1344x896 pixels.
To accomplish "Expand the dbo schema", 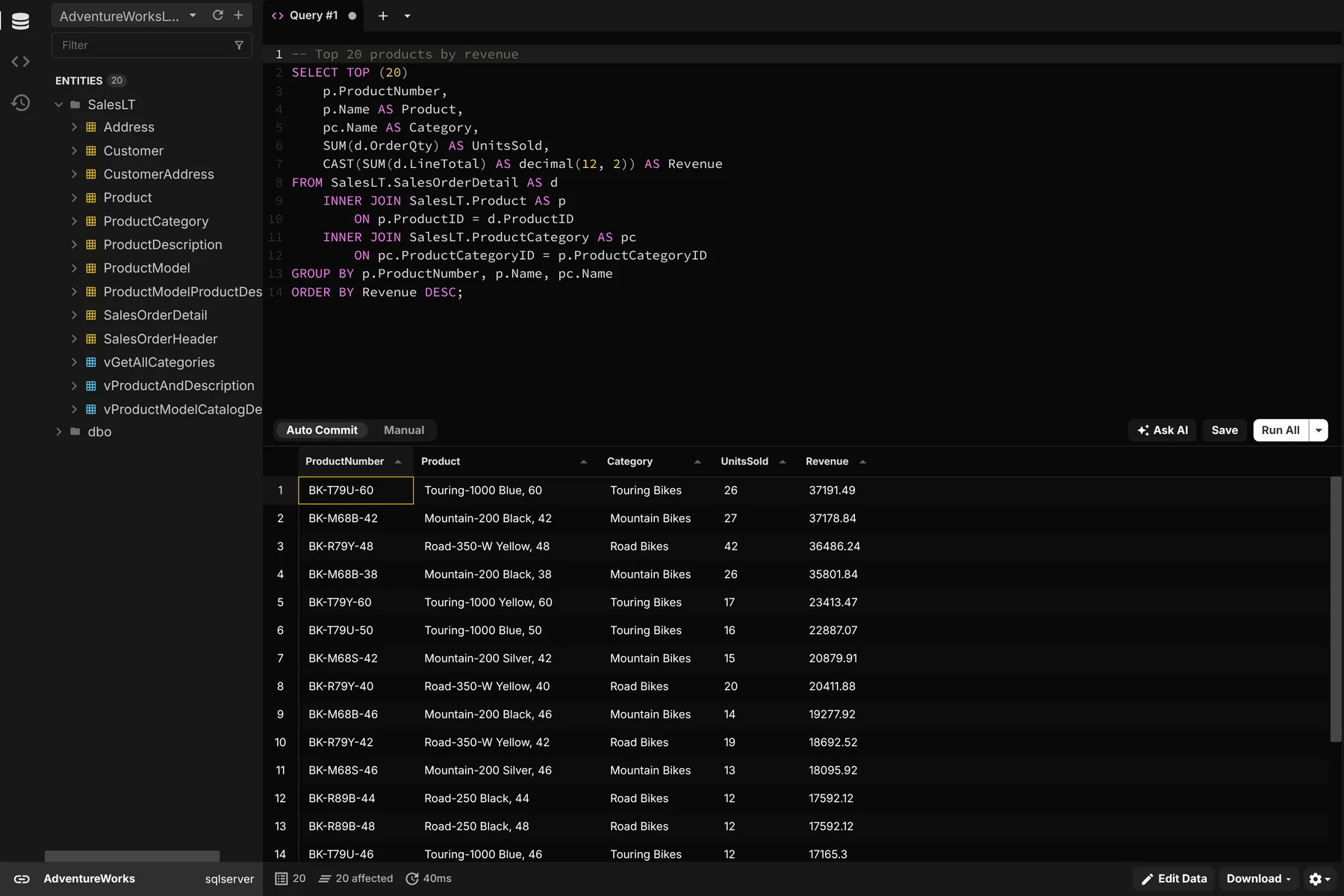I will (x=59, y=432).
